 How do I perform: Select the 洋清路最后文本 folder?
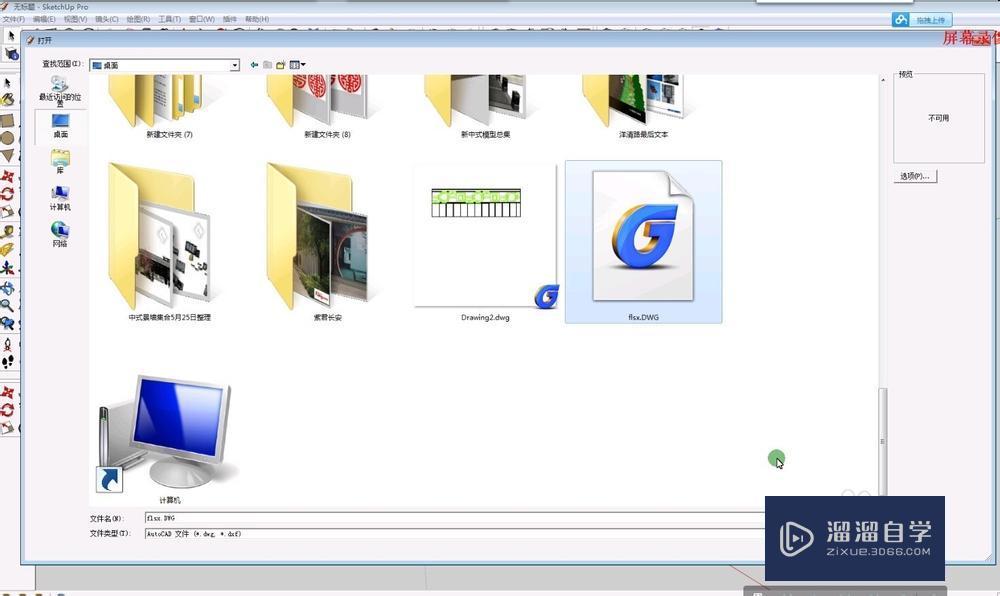point(643,106)
